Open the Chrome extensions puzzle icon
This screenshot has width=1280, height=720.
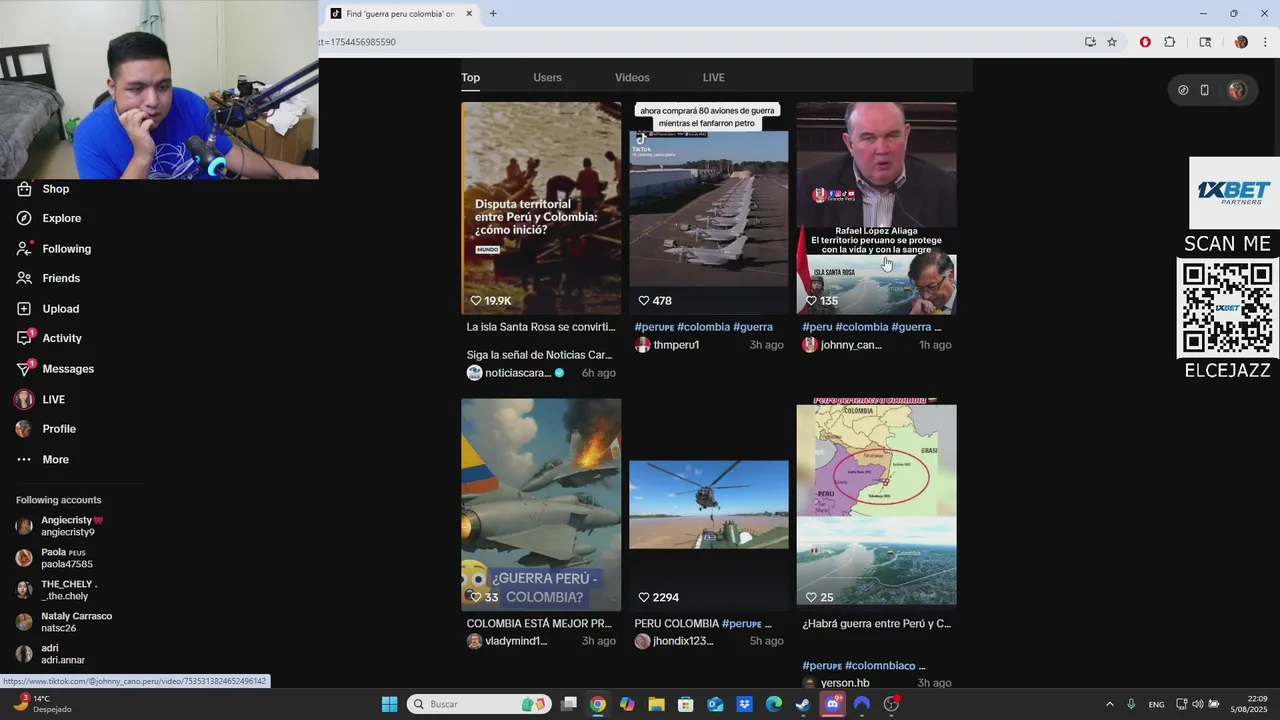[1170, 42]
